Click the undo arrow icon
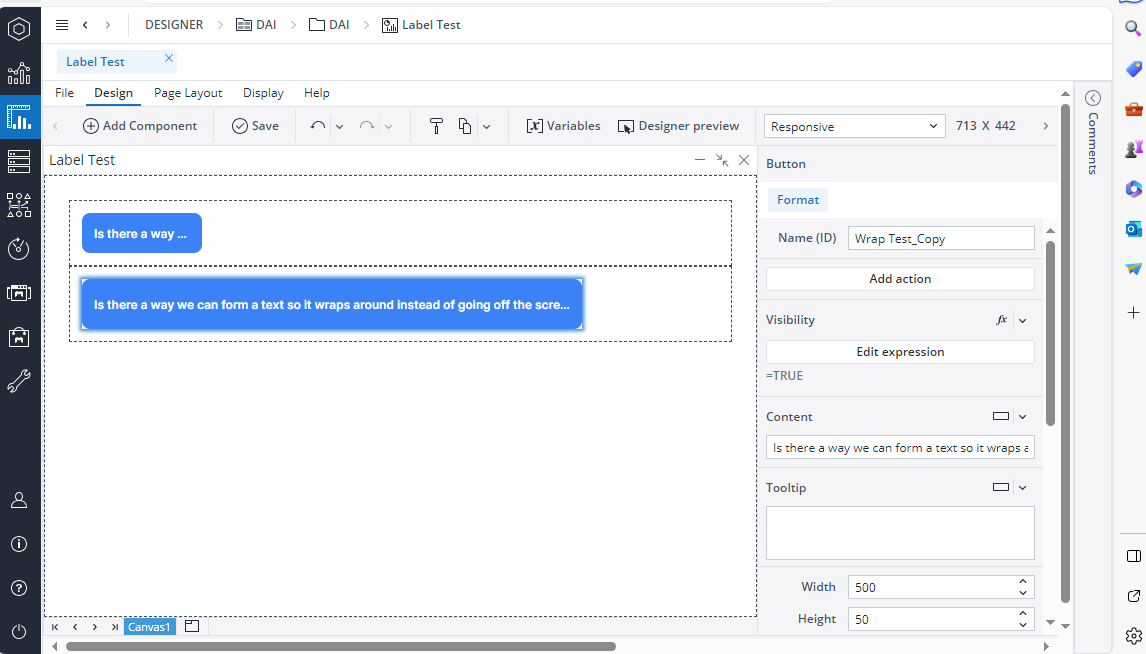 click(318, 126)
